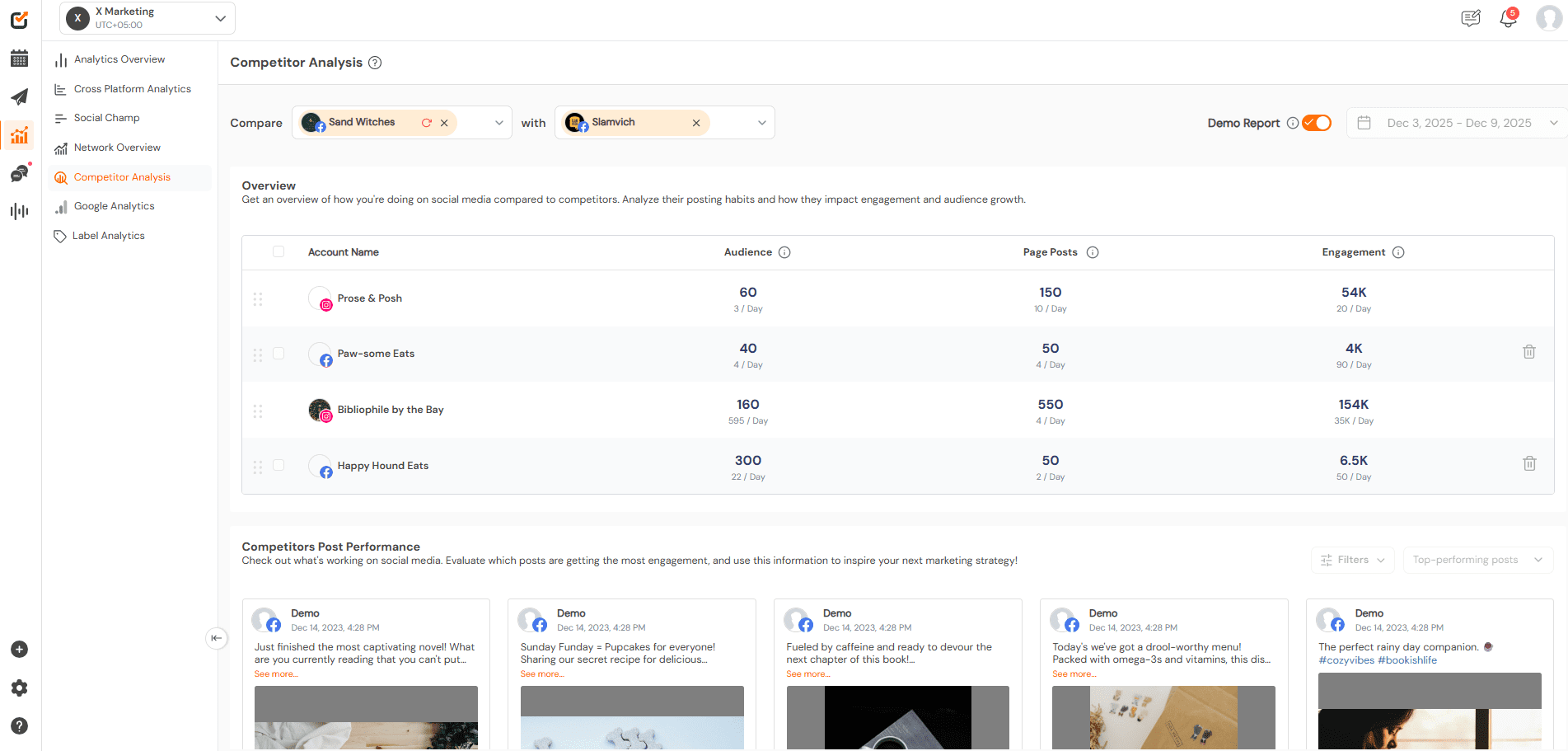Image resolution: width=1568 pixels, height=751 pixels.
Task: Click See more on the Sunday Funday post
Action: [541, 674]
